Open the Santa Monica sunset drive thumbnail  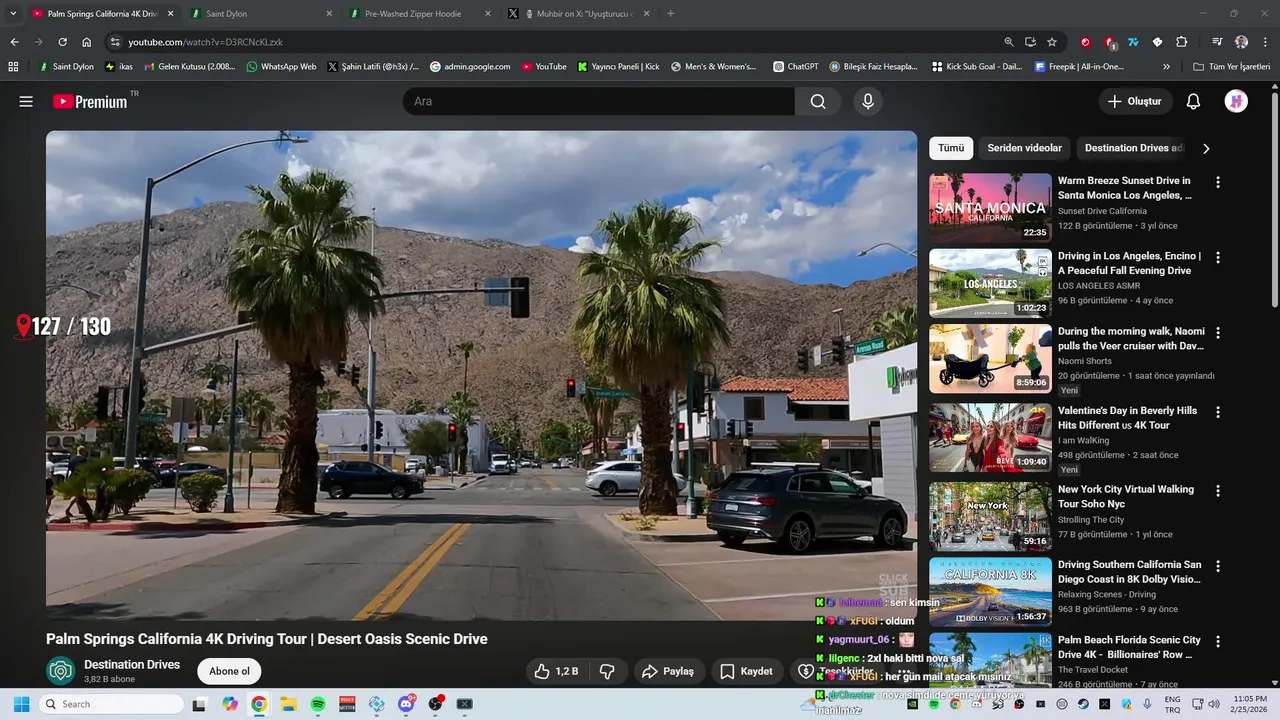990,208
